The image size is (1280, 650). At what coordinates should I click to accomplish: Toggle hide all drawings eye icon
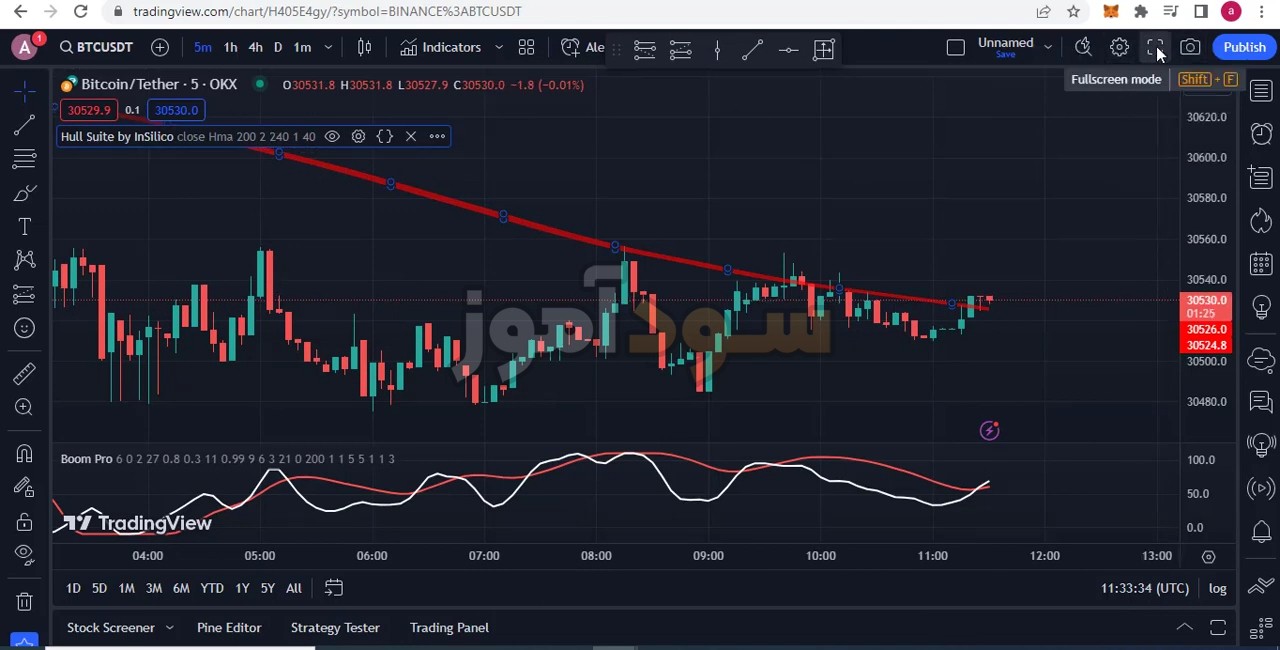pyautogui.click(x=25, y=555)
